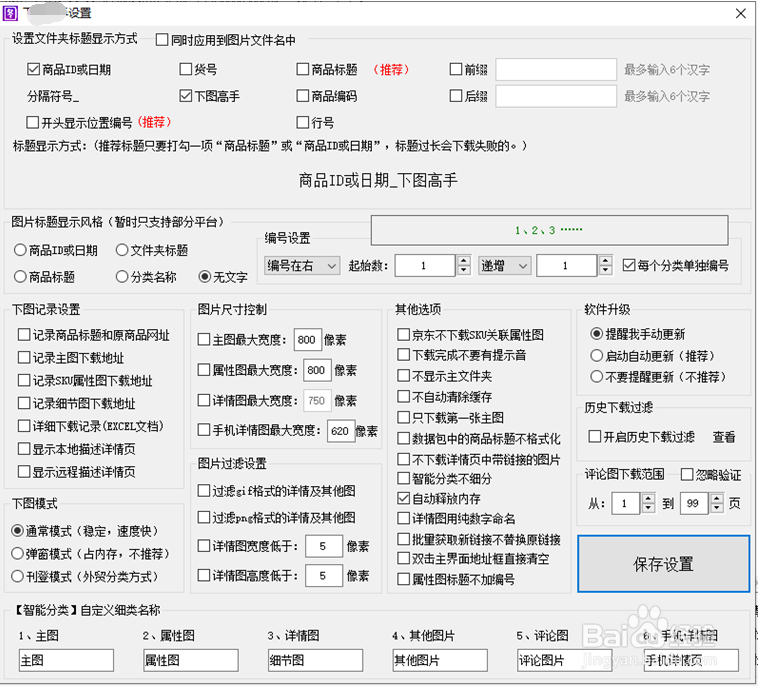Click the 详情图宽度低于 pixel field
The width and height of the screenshot is (759, 686).
[324, 547]
